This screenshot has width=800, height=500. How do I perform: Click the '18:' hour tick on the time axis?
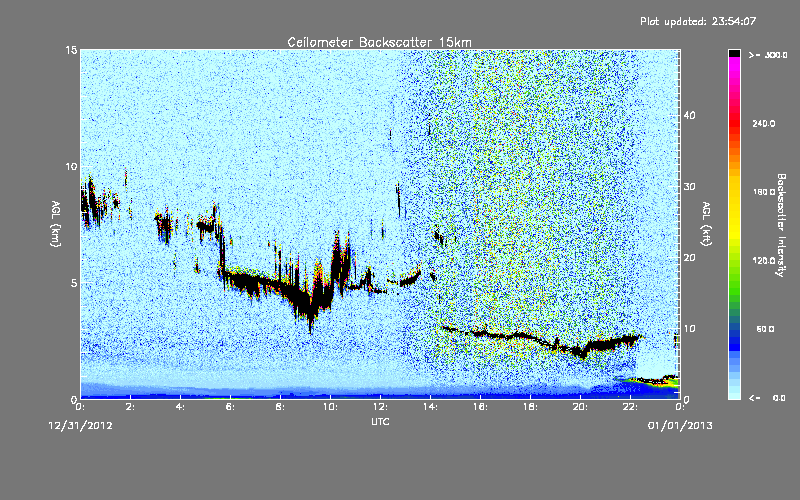tap(530, 407)
